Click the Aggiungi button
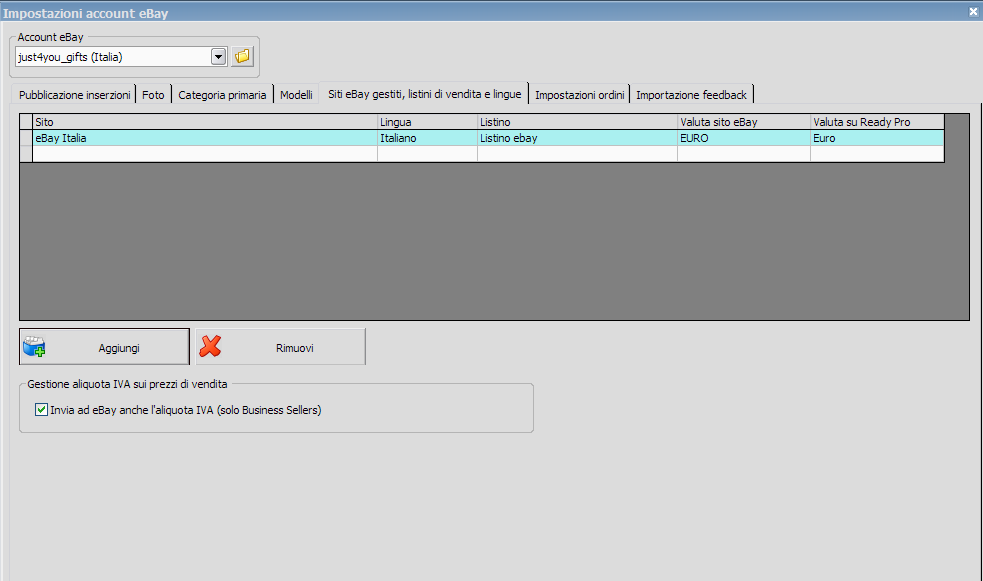 coord(104,347)
